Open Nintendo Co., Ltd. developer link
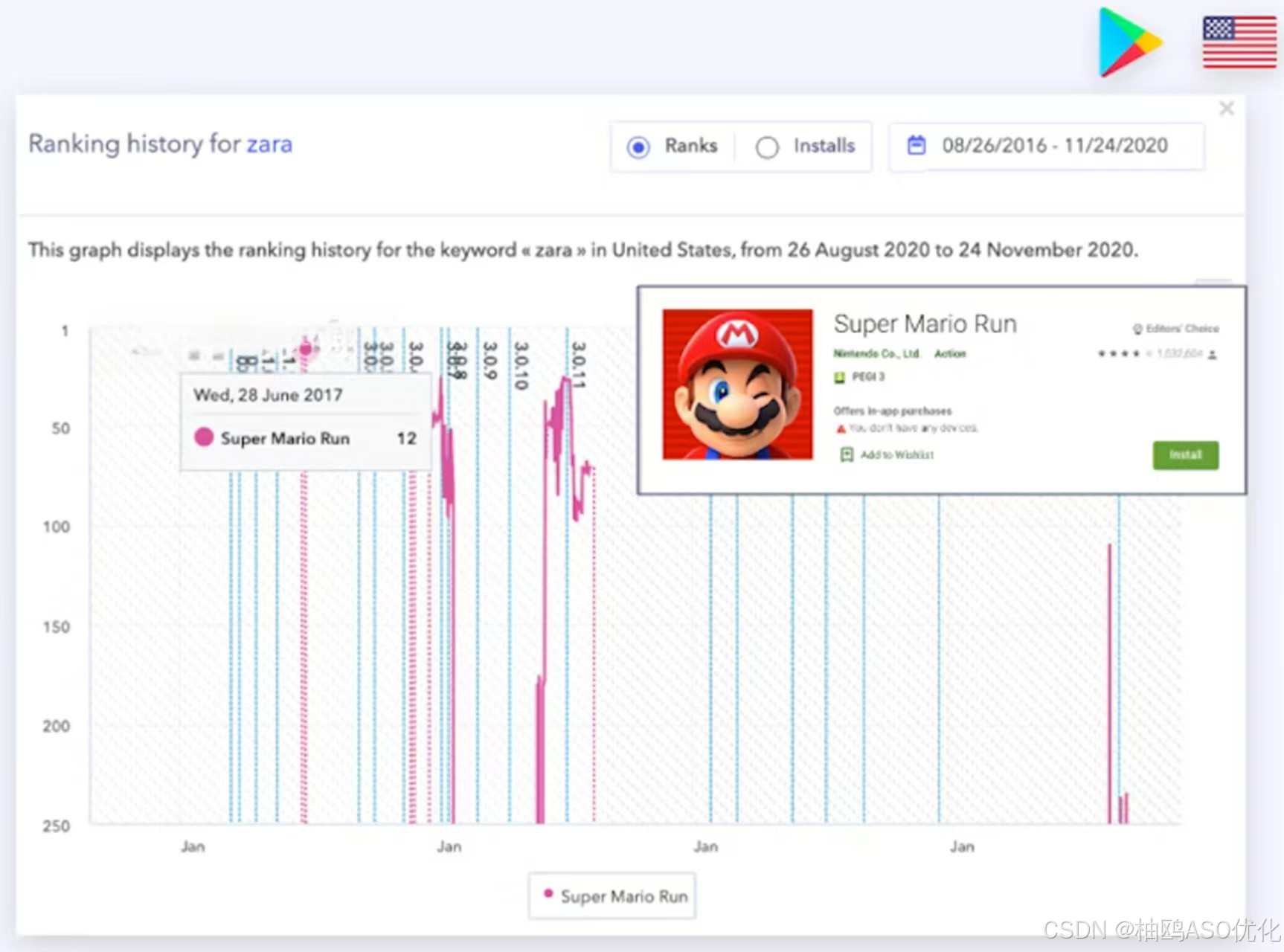The width and height of the screenshot is (1284, 952). click(876, 353)
